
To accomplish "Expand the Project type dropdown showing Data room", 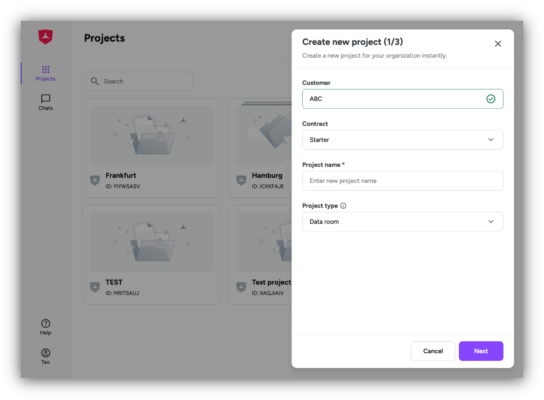I will 402,222.
